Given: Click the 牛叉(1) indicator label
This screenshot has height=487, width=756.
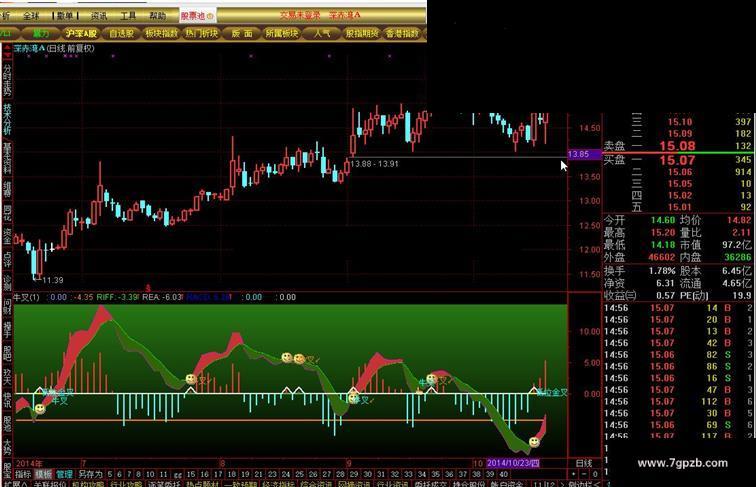Looking at the screenshot, I should [x=27, y=297].
